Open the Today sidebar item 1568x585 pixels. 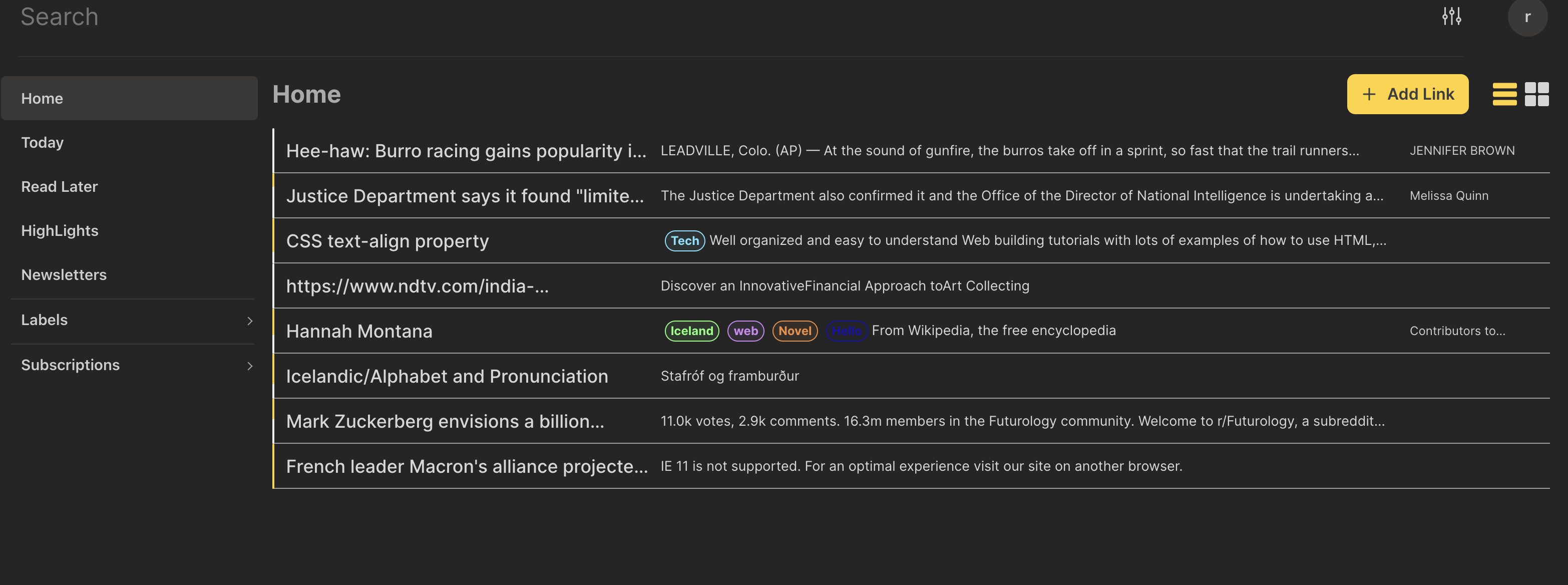[x=43, y=142]
